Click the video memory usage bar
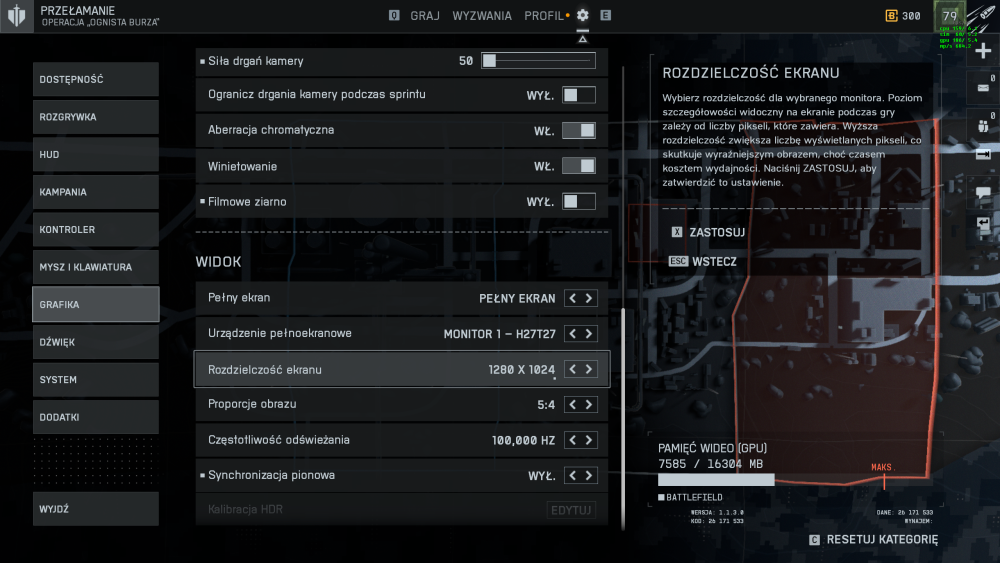Image resolution: width=1000 pixels, height=563 pixels. coord(716,479)
